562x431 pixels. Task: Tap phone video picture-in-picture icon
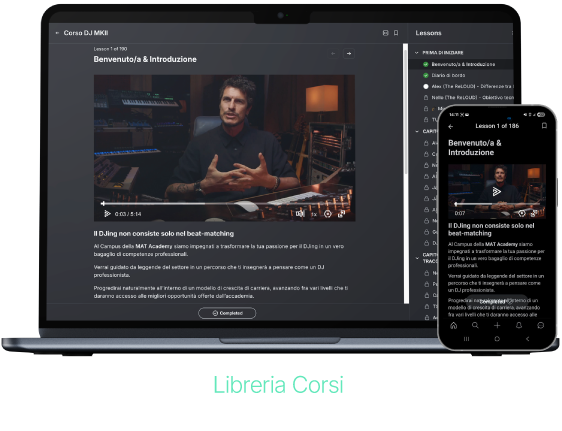tap(534, 214)
